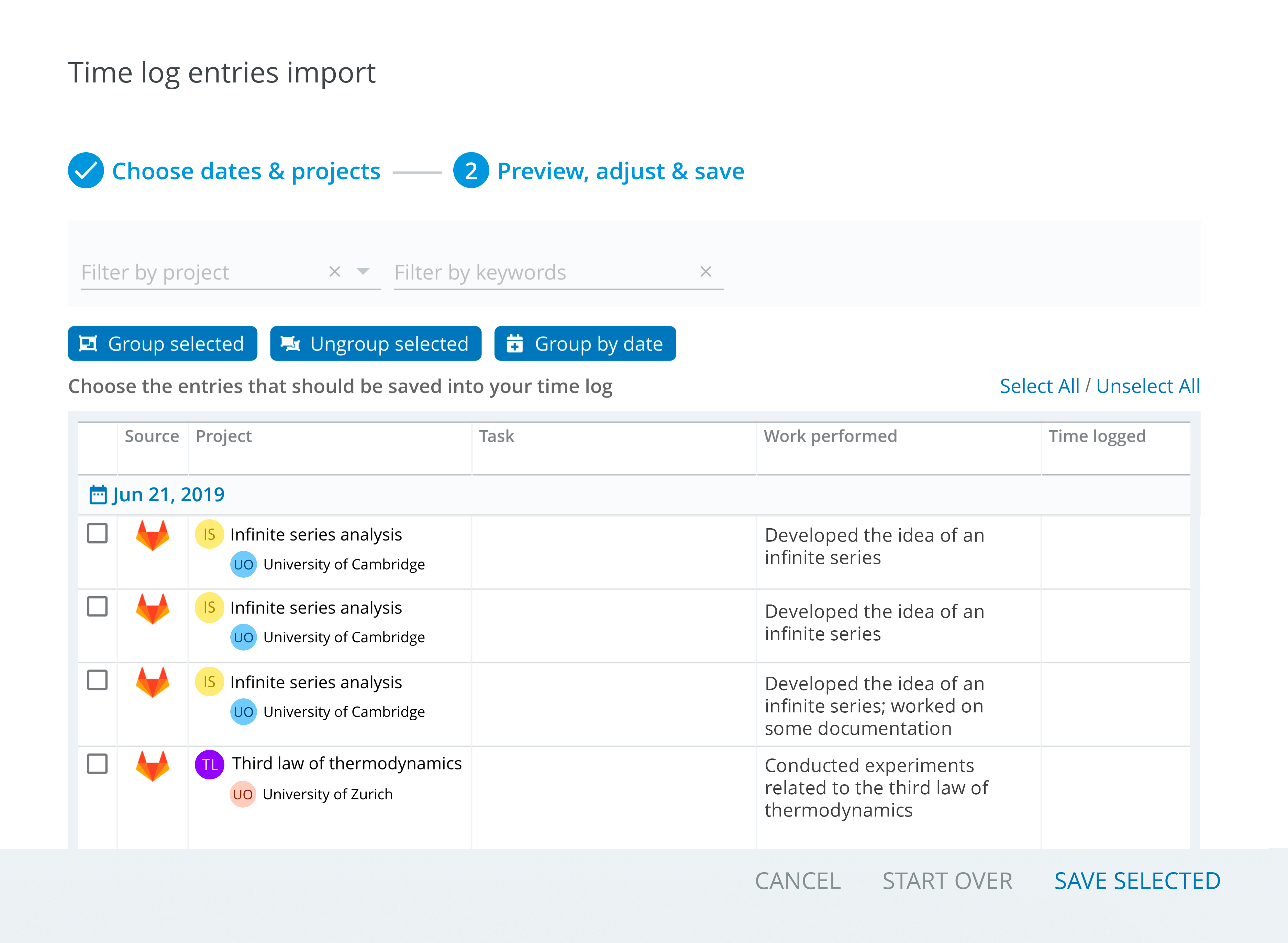Clear the Filter by project field
Image resolution: width=1288 pixels, height=943 pixels.
[x=334, y=272]
